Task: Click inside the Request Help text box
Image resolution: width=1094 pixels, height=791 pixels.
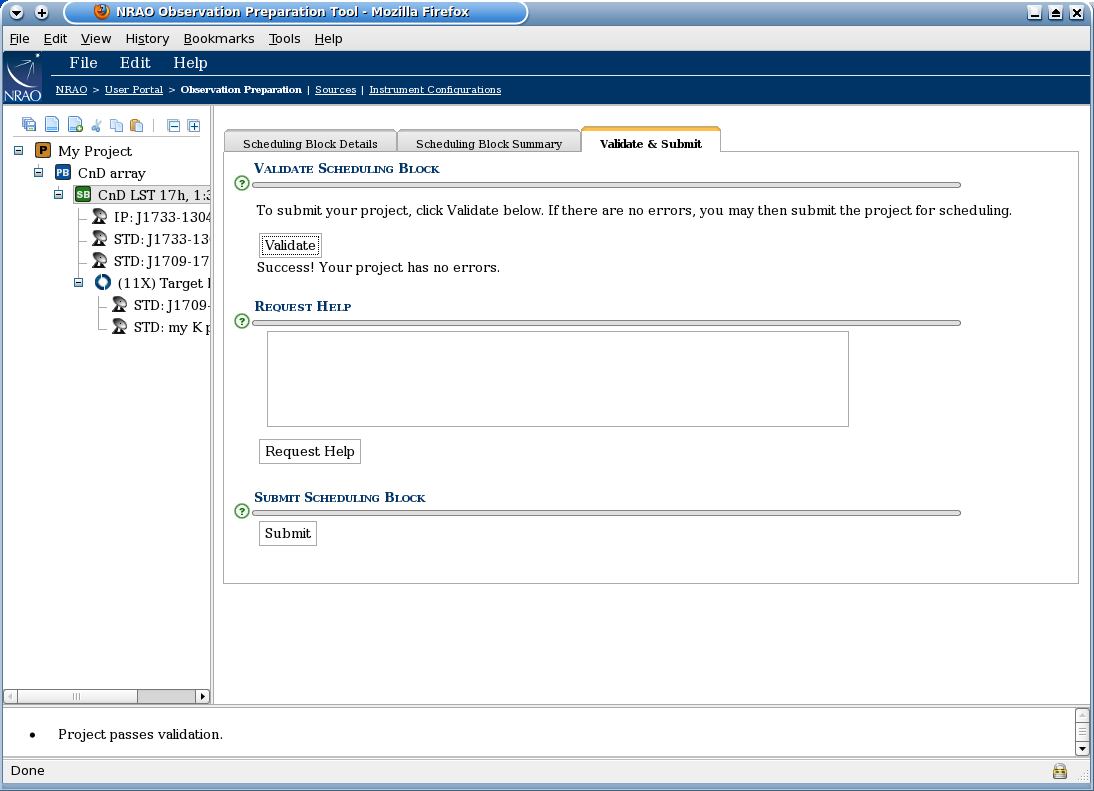Action: [557, 378]
